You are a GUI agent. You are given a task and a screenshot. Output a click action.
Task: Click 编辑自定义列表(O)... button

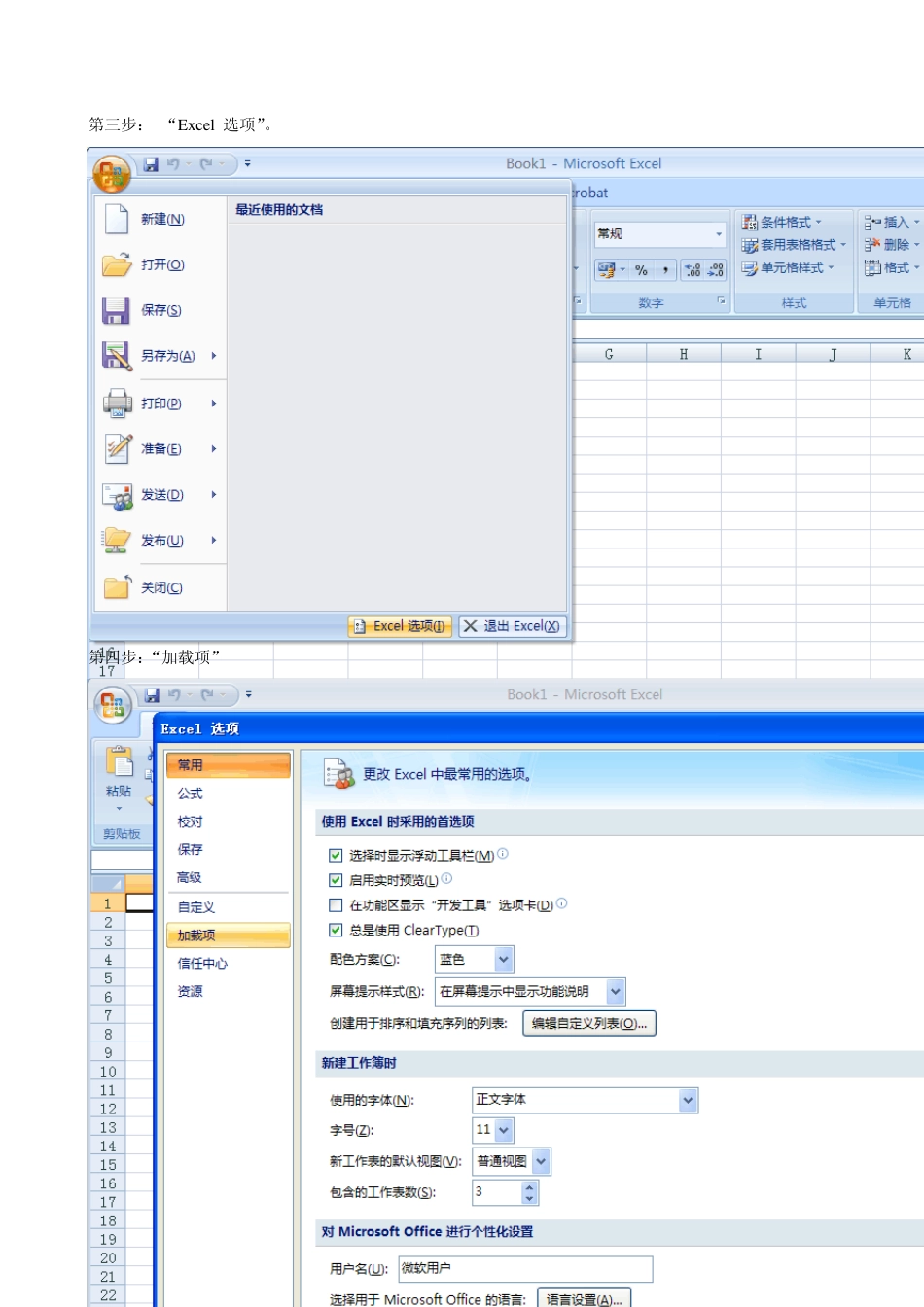589,1023
